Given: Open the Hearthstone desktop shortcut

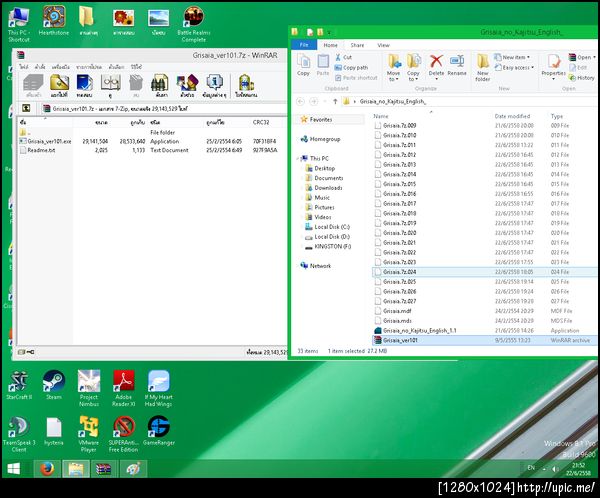Looking at the screenshot, I should coord(54,20).
